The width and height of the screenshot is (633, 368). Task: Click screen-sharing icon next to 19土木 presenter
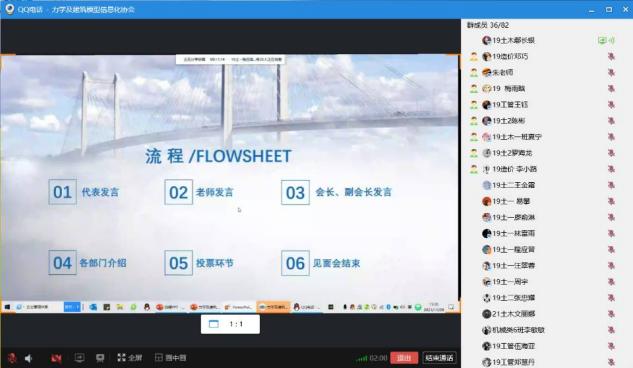tap(602, 40)
